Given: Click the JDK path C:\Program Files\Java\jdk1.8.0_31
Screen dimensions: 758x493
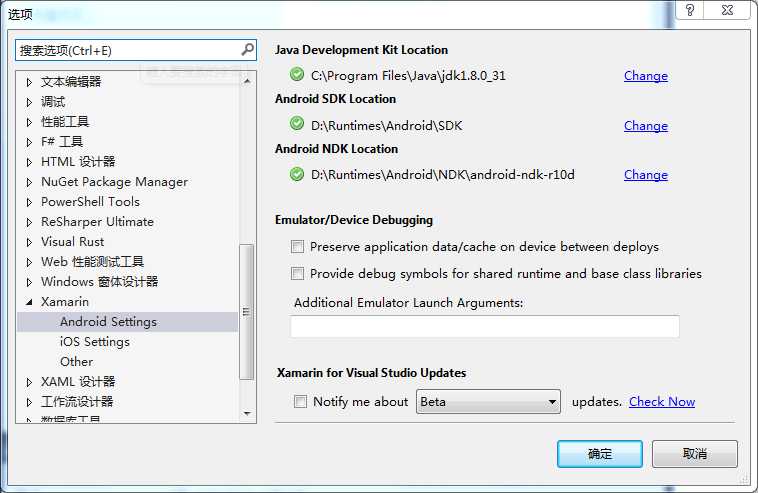Looking at the screenshot, I should [408, 76].
